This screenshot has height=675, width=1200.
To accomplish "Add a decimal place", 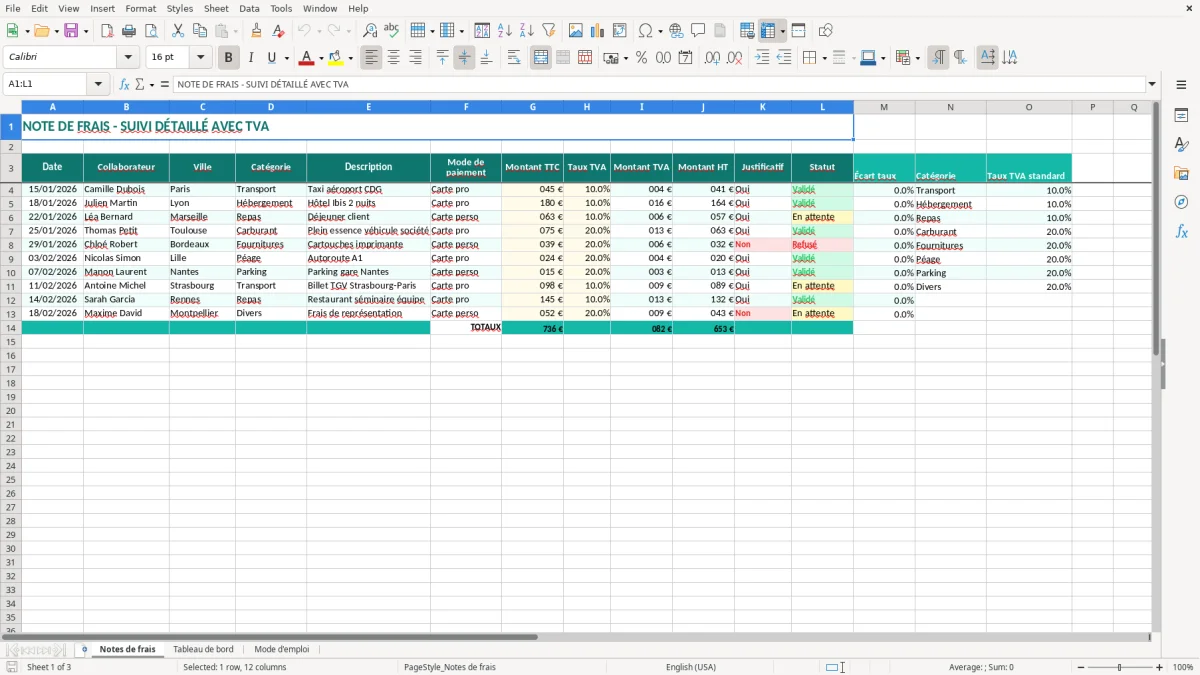I will click(x=713, y=58).
